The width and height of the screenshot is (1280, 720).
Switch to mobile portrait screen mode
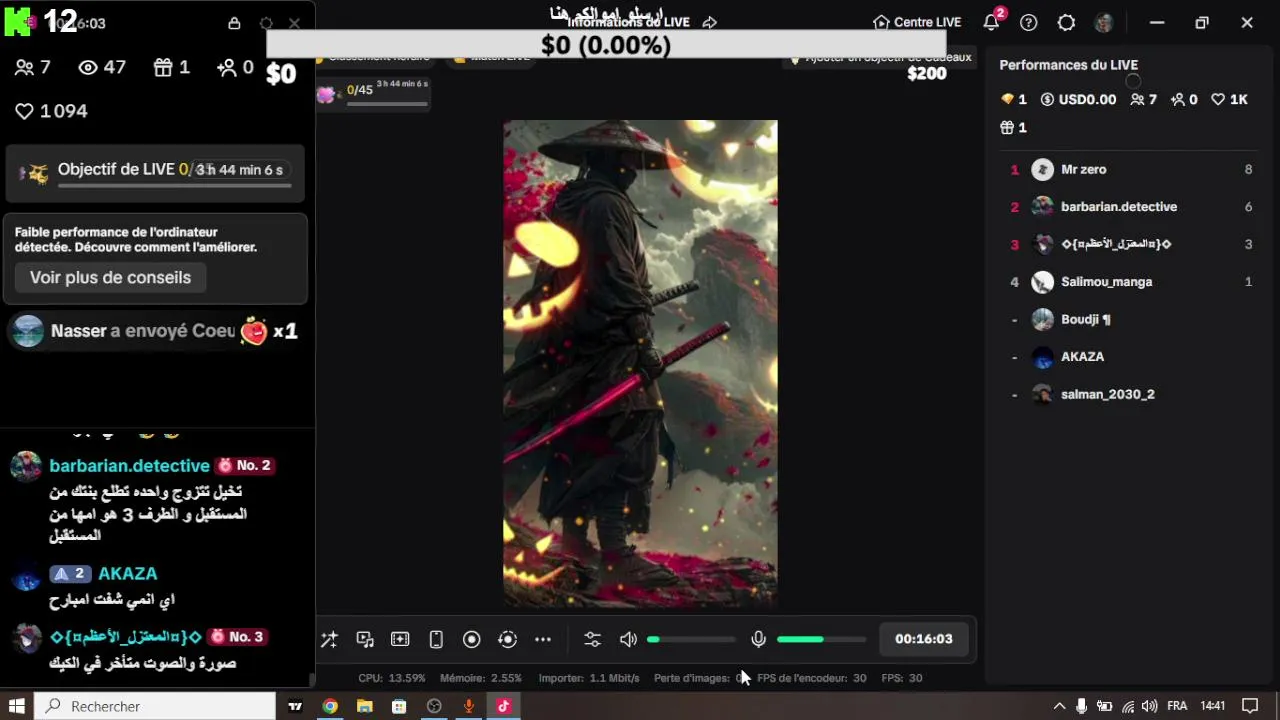436,639
